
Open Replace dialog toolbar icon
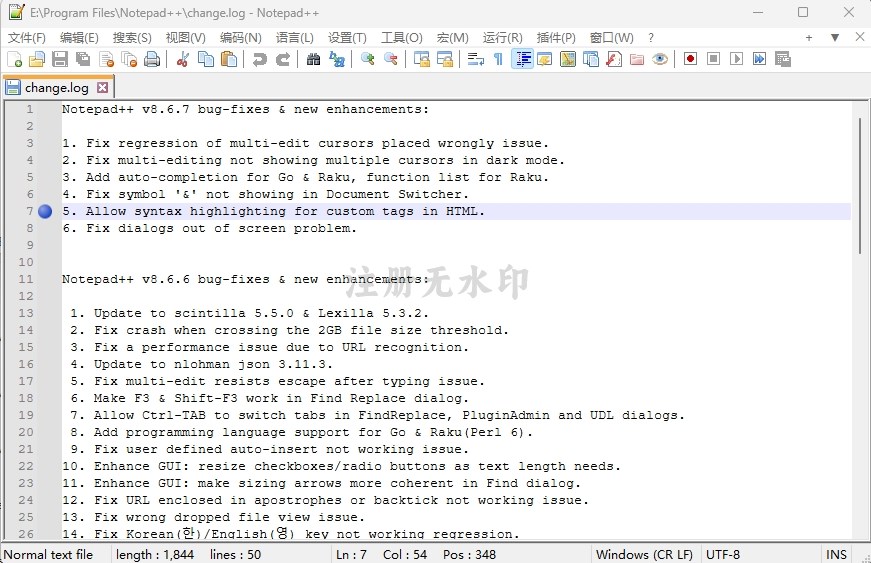tap(337, 59)
